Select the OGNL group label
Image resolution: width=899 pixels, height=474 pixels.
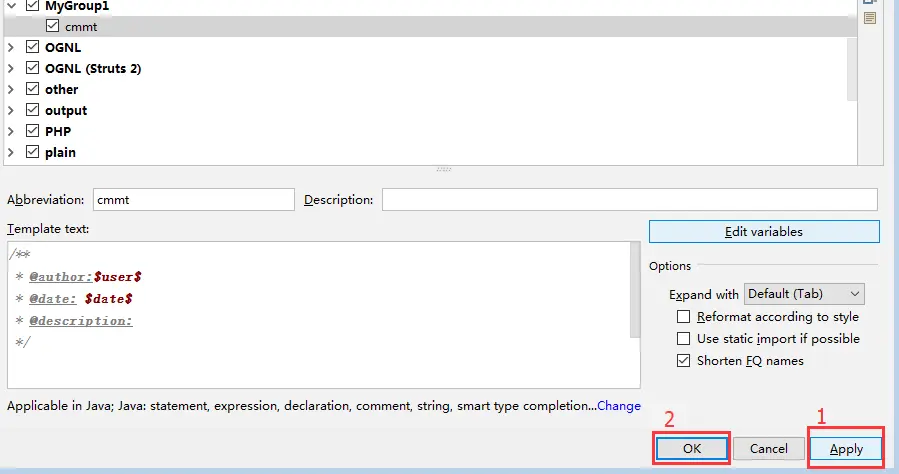pos(63,47)
